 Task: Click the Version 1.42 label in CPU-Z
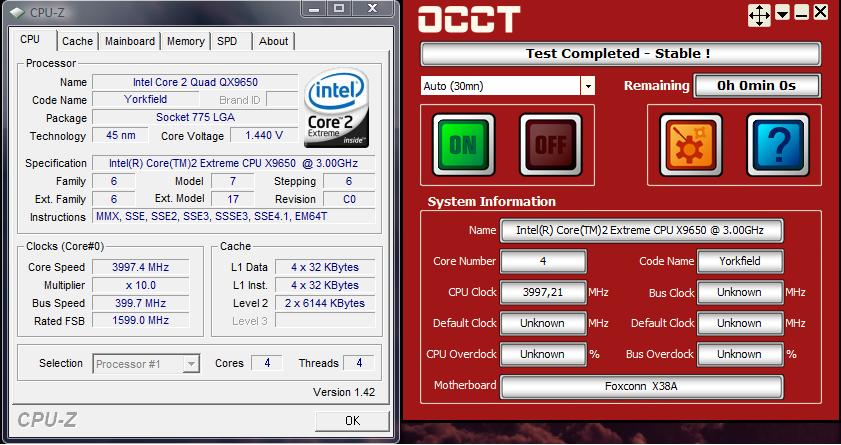point(344,392)
